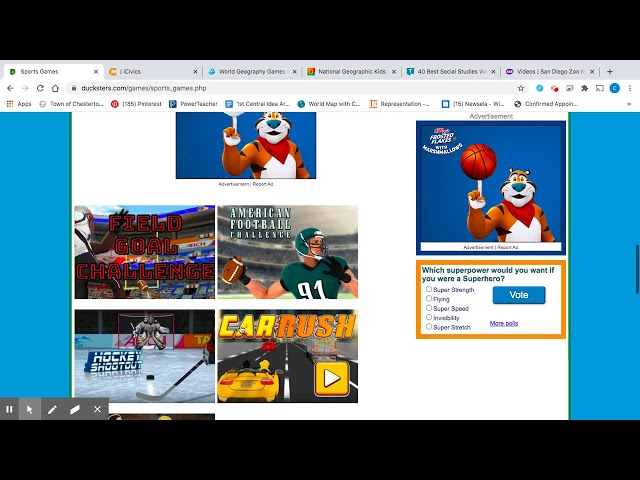The height and width of the screenshot is (480, 640).
Task: Open the Chrome three-dot menu
Action: point(630,88)
